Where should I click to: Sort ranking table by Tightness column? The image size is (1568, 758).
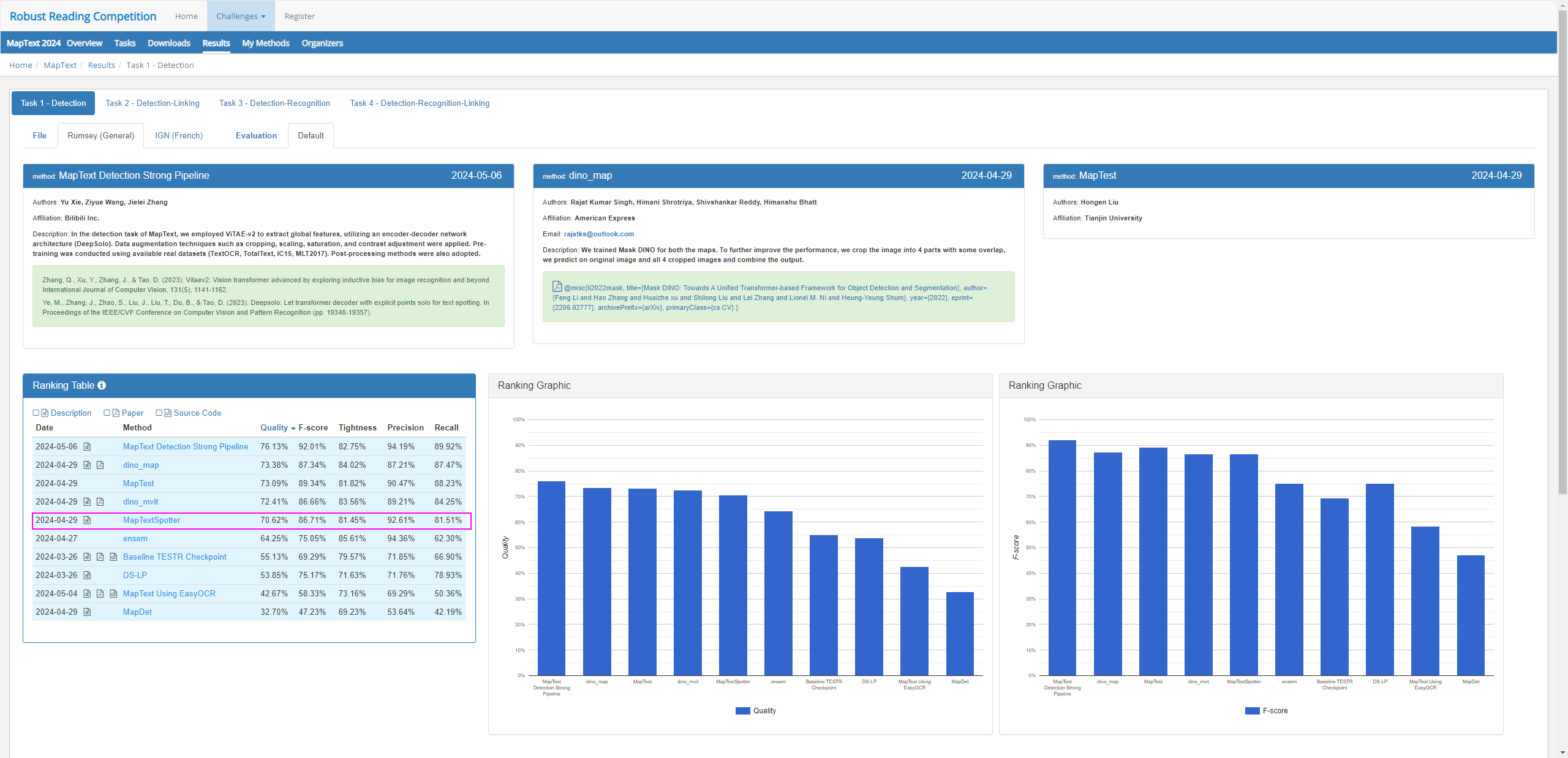click(358, 428)
